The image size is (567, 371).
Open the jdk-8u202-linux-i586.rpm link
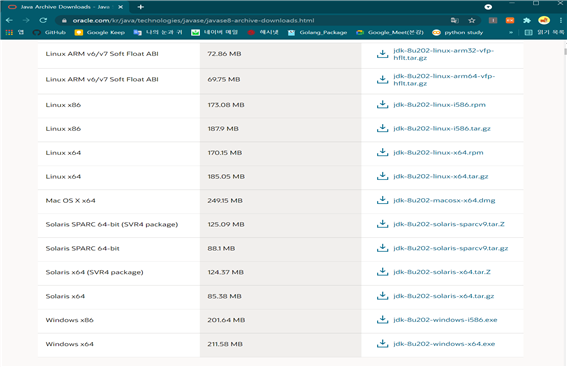click(x=439, y=105)
